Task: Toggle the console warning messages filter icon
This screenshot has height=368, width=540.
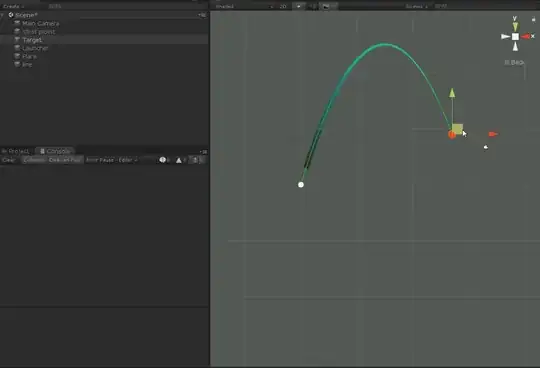Action: pyautogui.click(x=180, y=160)
